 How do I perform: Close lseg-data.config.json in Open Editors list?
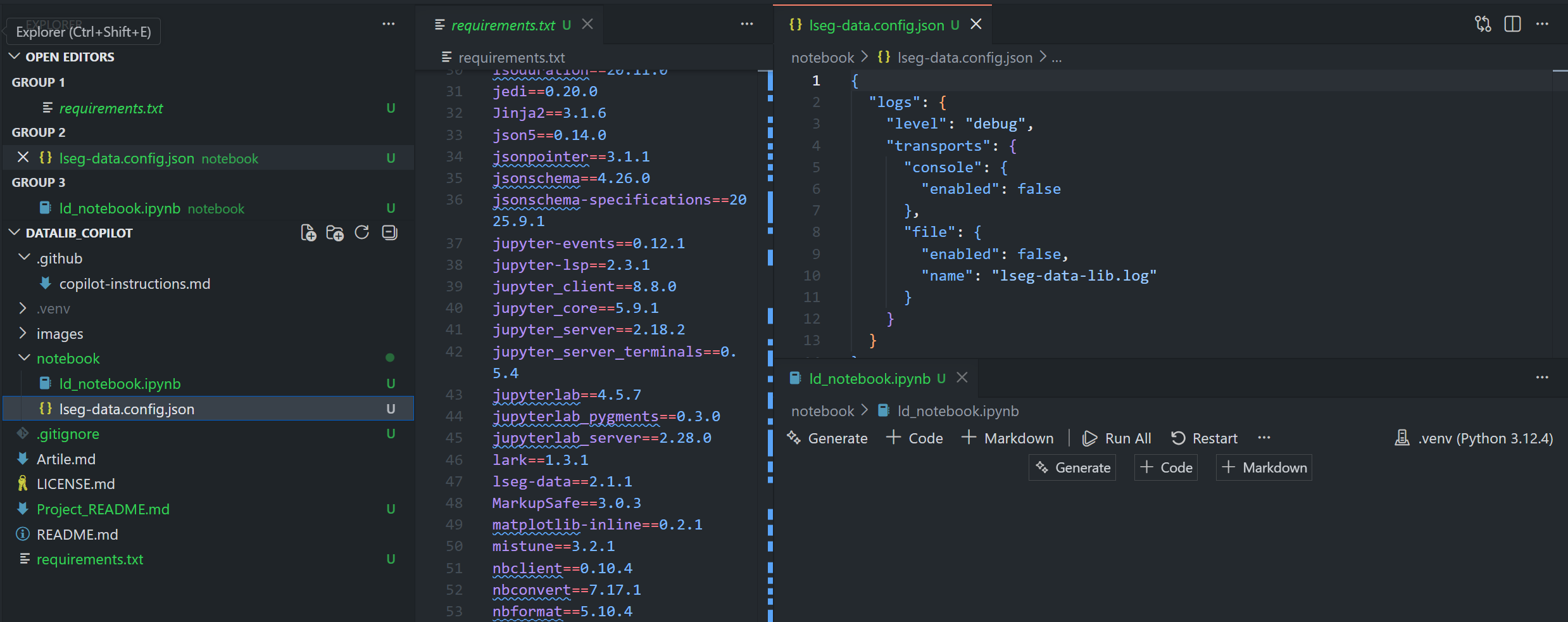click(23, 157)
